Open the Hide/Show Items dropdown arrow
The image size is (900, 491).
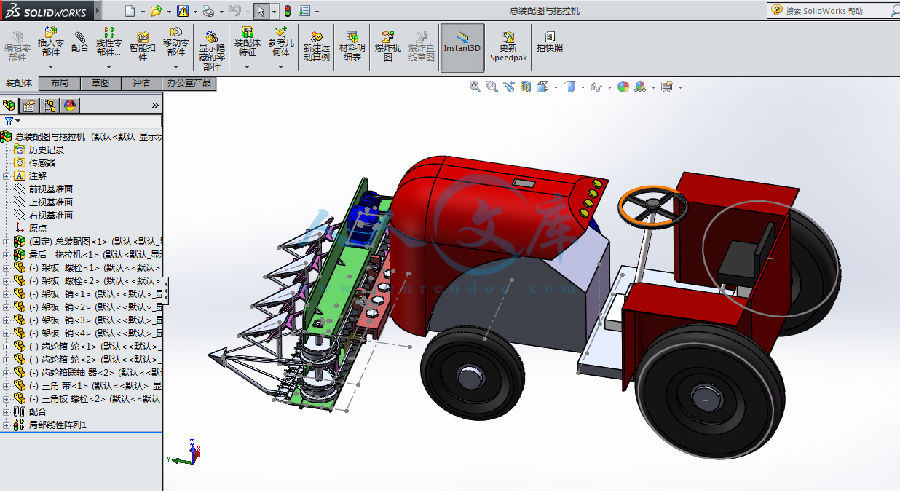point(609,87)
